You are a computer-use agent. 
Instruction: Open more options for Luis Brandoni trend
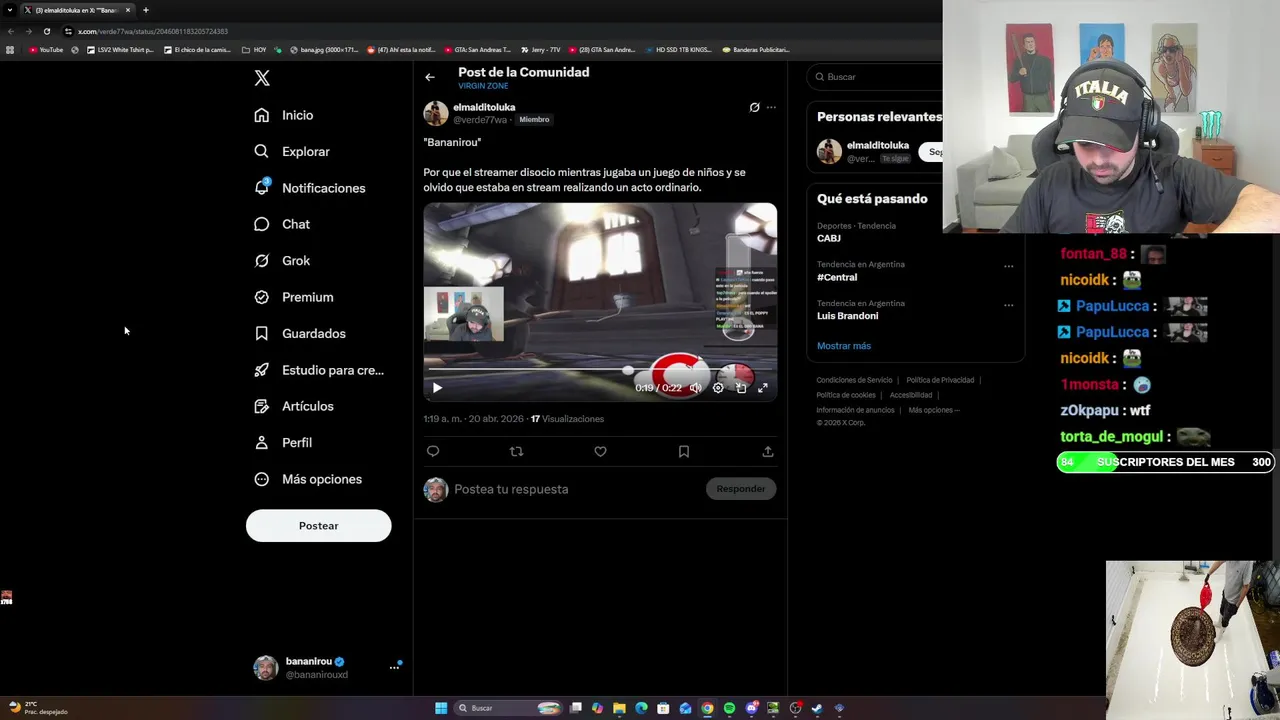point(1008,305)
